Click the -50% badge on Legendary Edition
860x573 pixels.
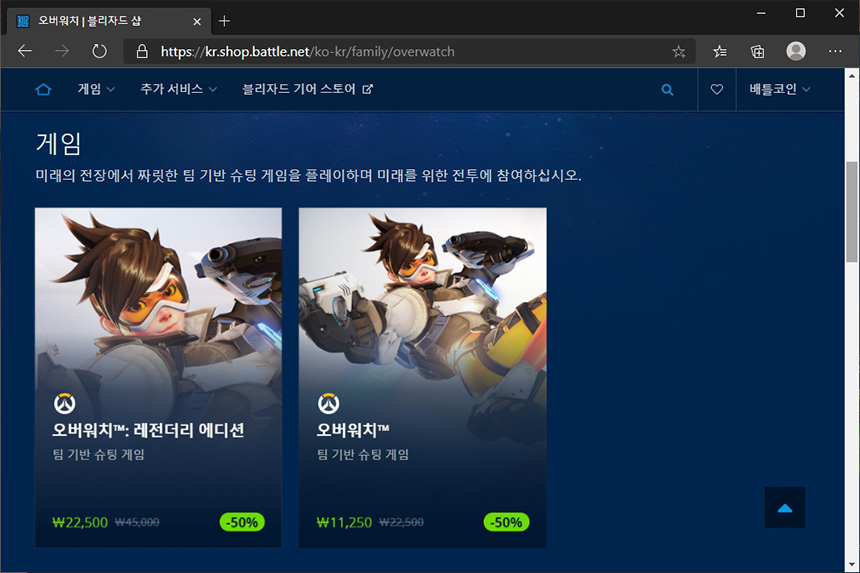point(242,522)
